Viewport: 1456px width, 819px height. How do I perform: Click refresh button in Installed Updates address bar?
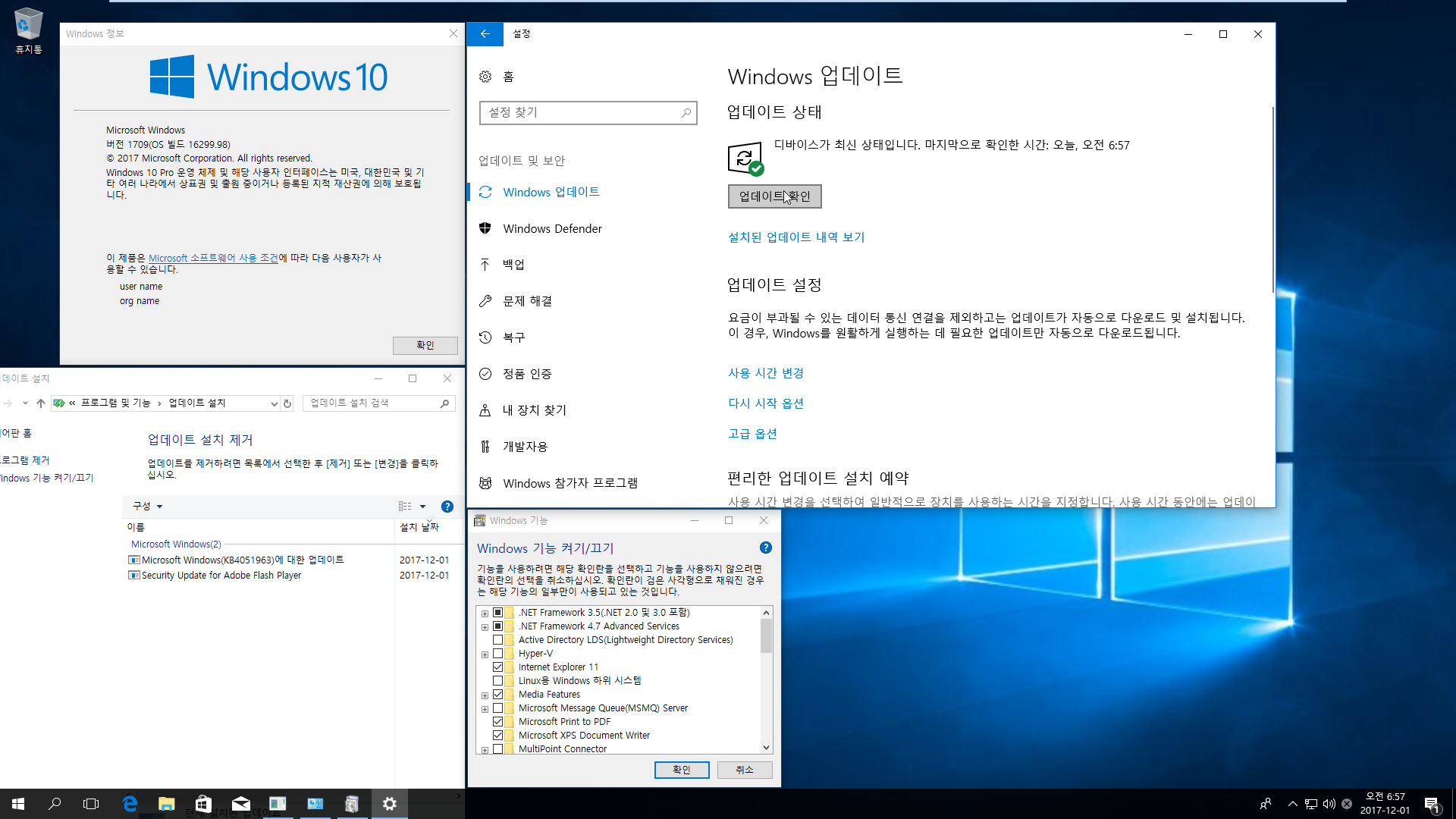click(287, 403)
